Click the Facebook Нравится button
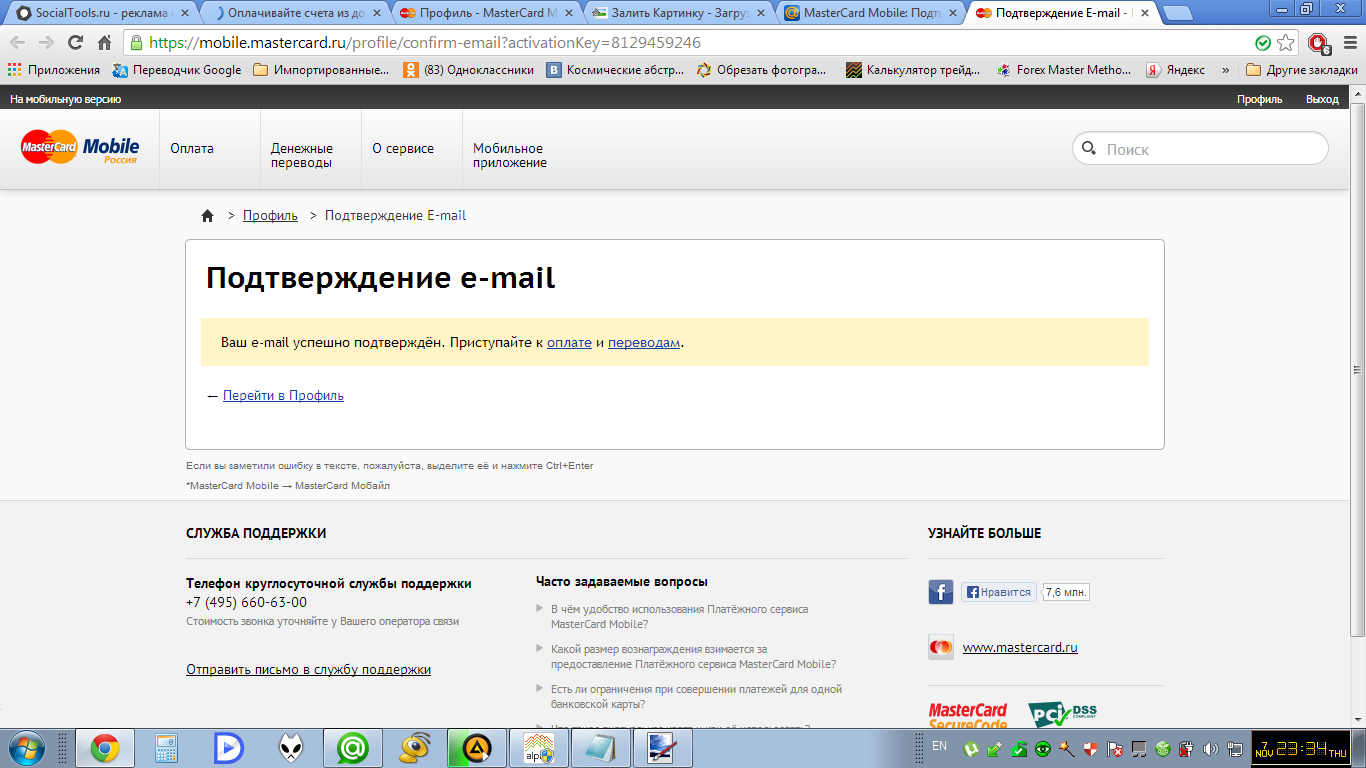Image resolution: width=1366 pixels, height=768 pixels. click(x=998, y=592)
